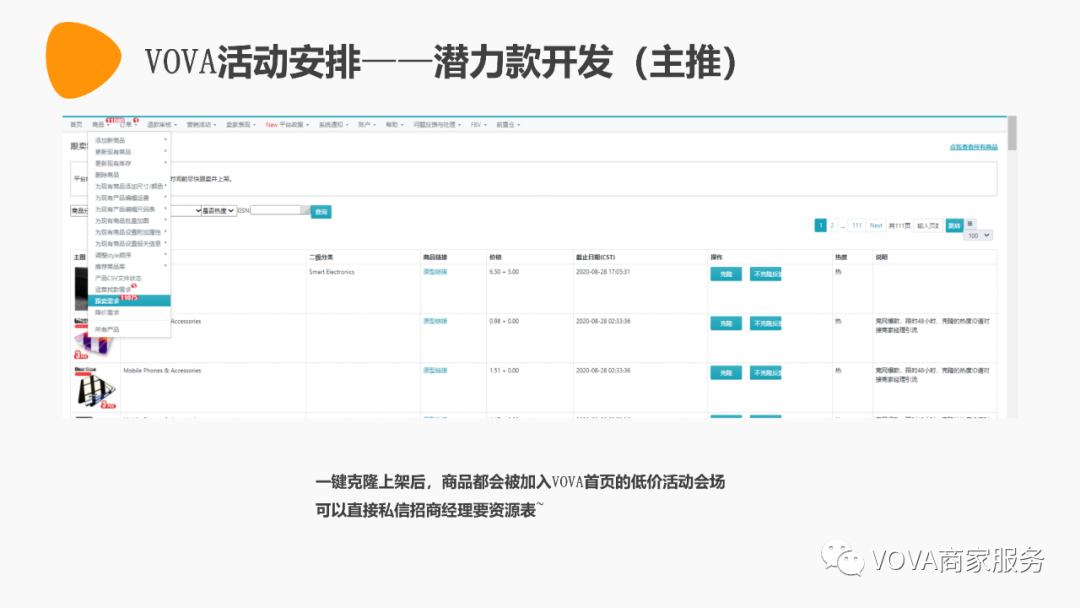Choose 所有产品 from the dropdown menu
This screenshot has width=1080, height=608.
pos(108,328)
